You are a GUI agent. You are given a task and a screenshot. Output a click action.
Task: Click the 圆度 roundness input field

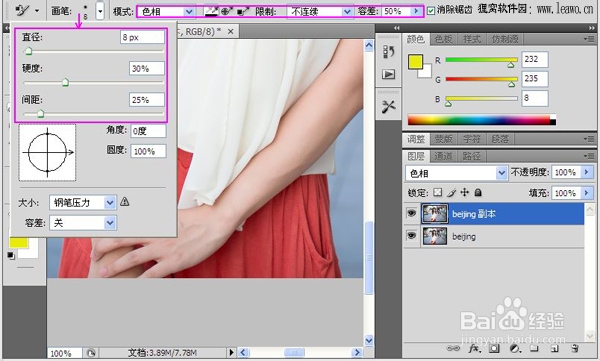click(x=148, y=151)
